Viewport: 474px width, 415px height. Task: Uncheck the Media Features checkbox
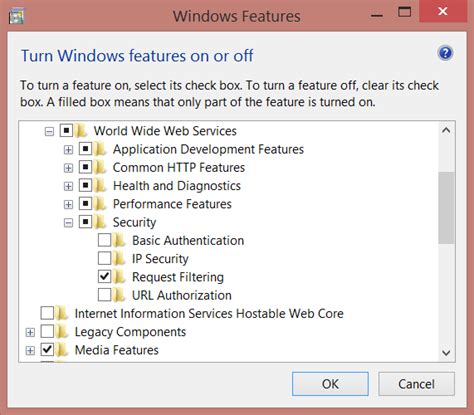(47, 350)
